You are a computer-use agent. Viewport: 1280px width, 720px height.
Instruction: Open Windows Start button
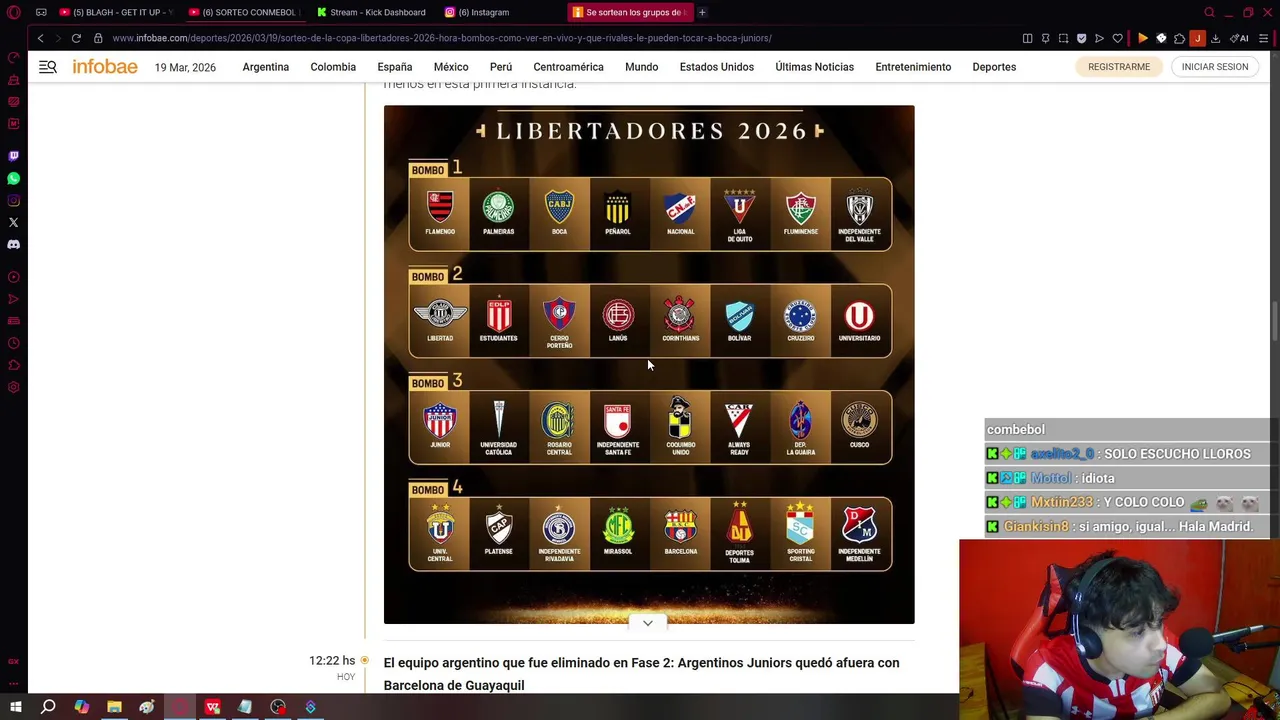pos(15,707)
